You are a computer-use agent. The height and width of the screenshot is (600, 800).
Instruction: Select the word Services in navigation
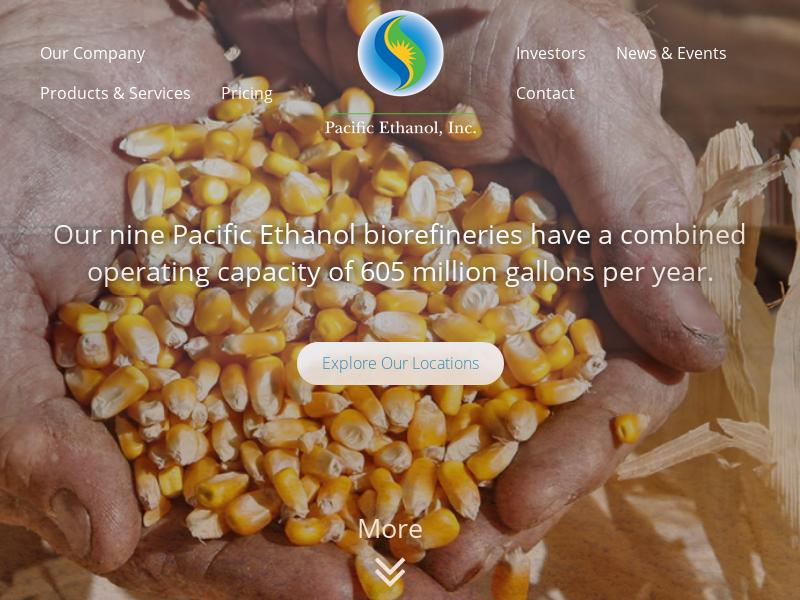pyautogui.click(x=159, y=93)
